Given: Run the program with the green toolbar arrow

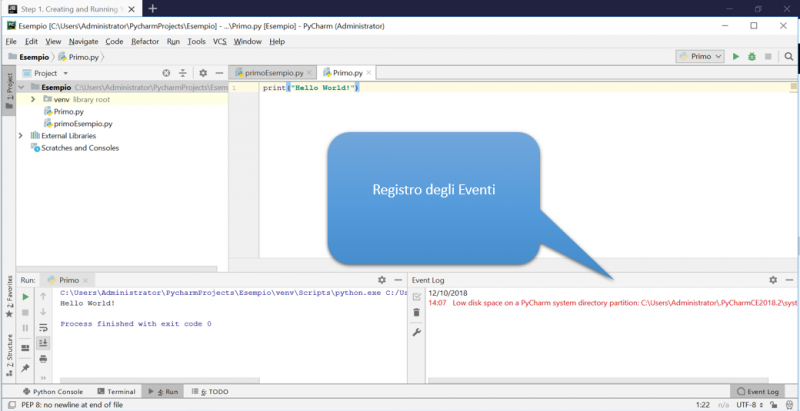Looking at the screenshot, I should click(736, 57).
